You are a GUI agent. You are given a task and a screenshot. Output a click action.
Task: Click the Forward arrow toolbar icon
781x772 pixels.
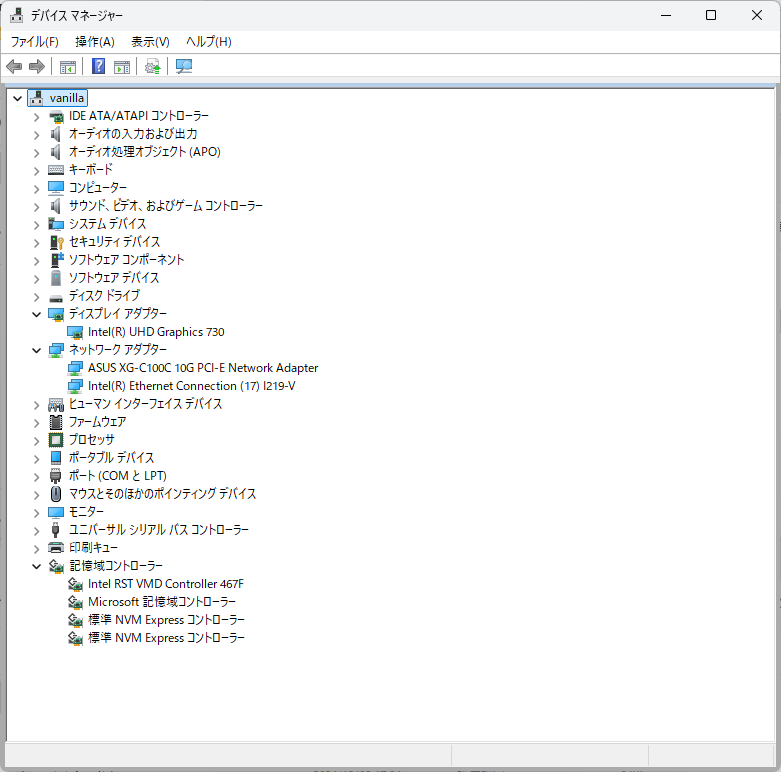pyautogui.click(x=37, y=67)
